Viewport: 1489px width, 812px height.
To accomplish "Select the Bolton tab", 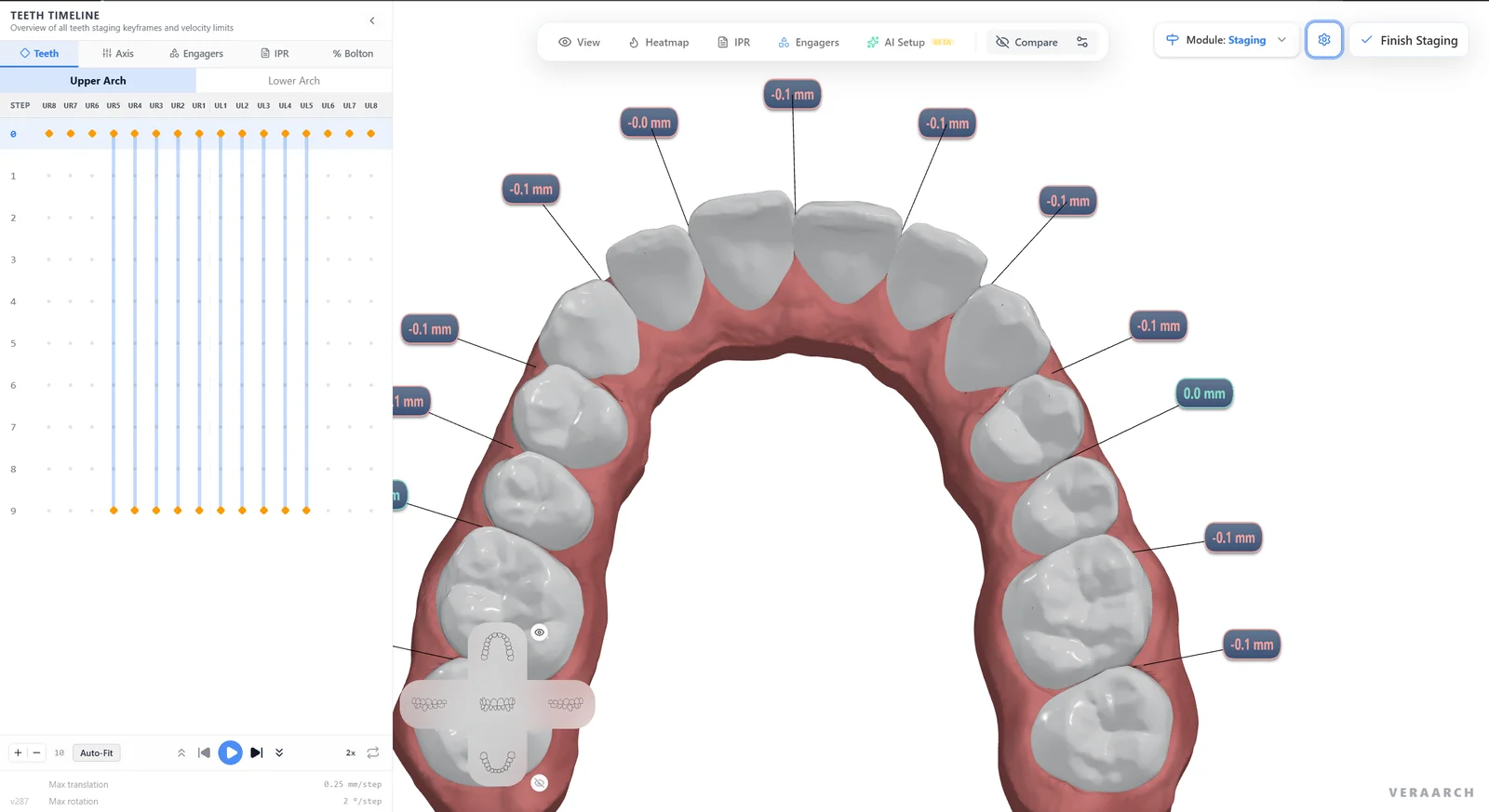I will pos(353,53).
